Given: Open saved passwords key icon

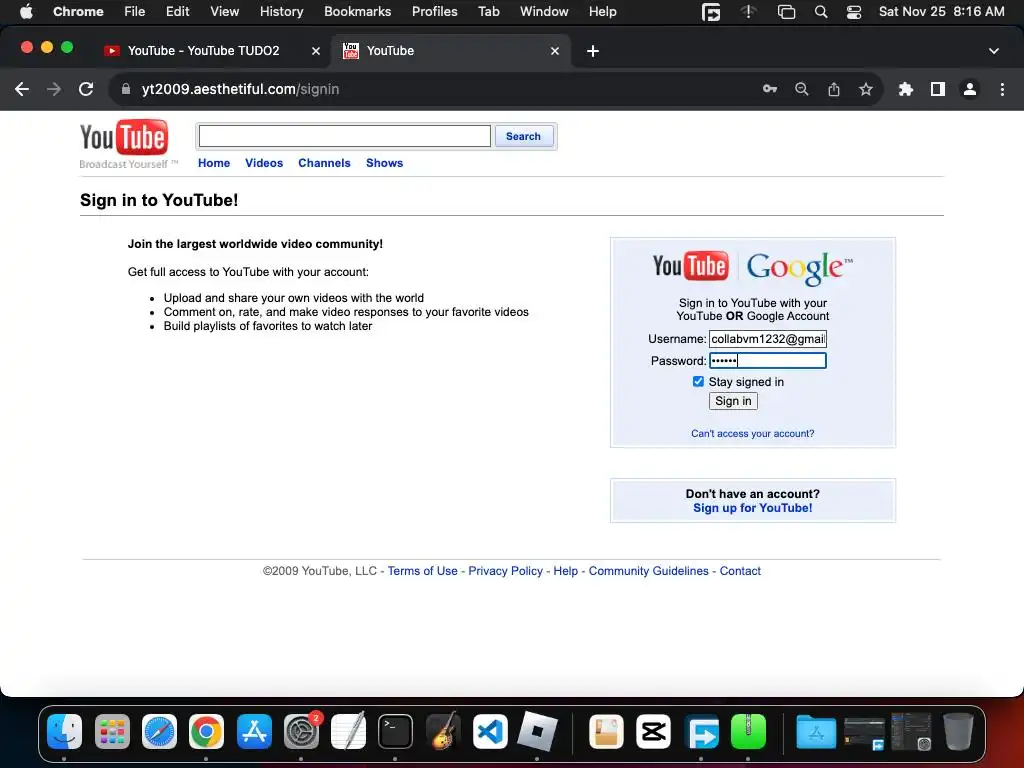Looking at the screenshot, I should [770, 89].
